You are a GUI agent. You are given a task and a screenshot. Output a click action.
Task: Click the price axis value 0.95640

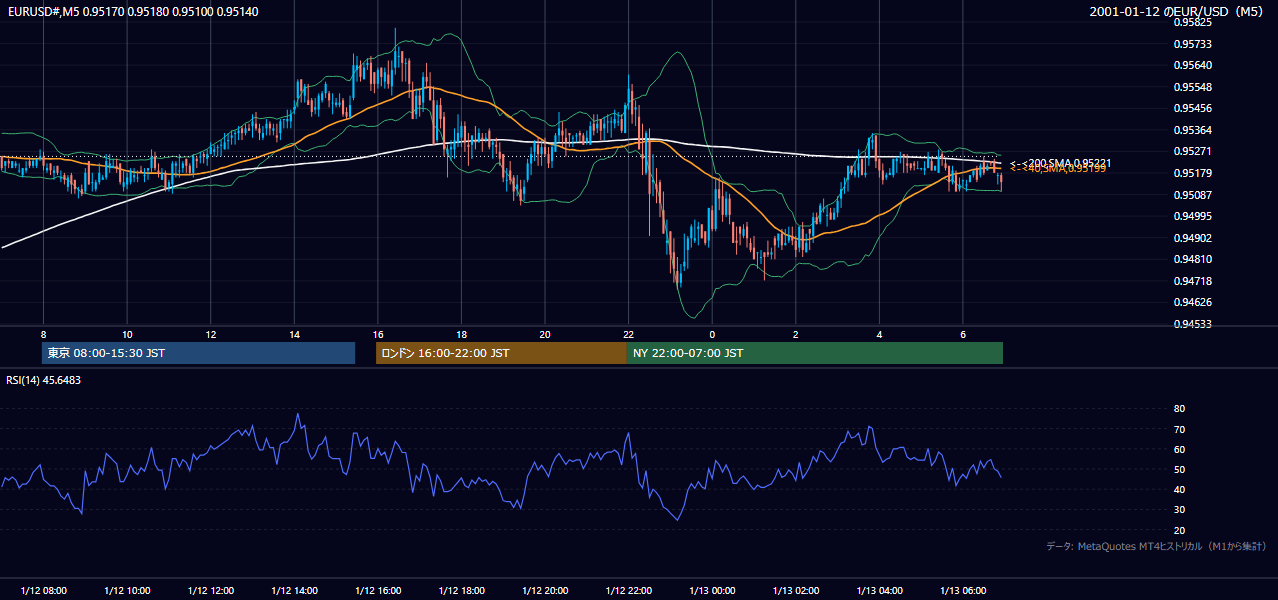coord(1192,66)
